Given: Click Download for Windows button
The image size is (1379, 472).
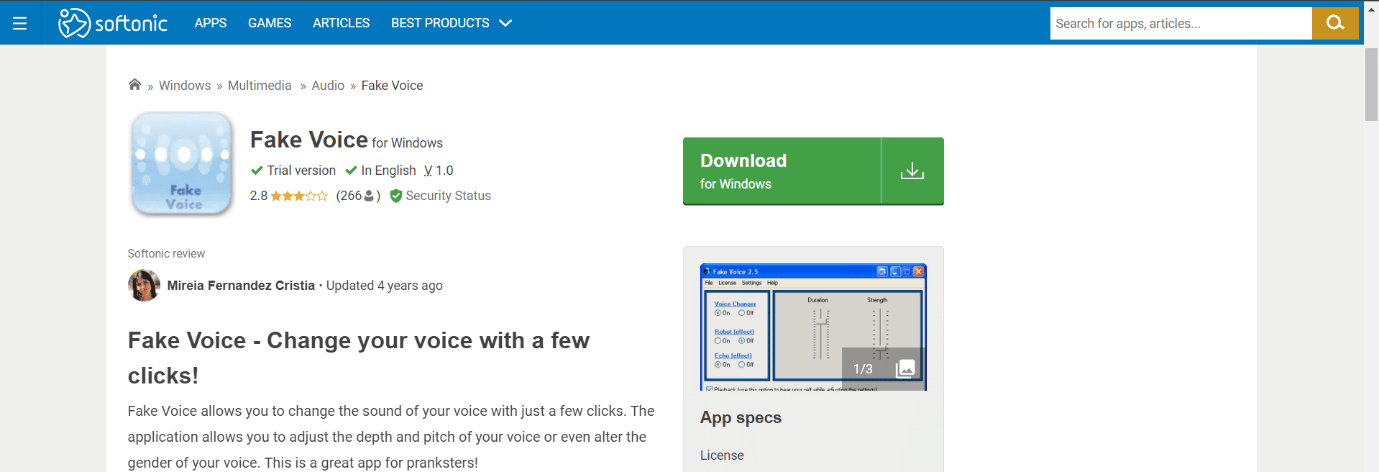Looking at the screenshot, I should [x=813, y=171].
